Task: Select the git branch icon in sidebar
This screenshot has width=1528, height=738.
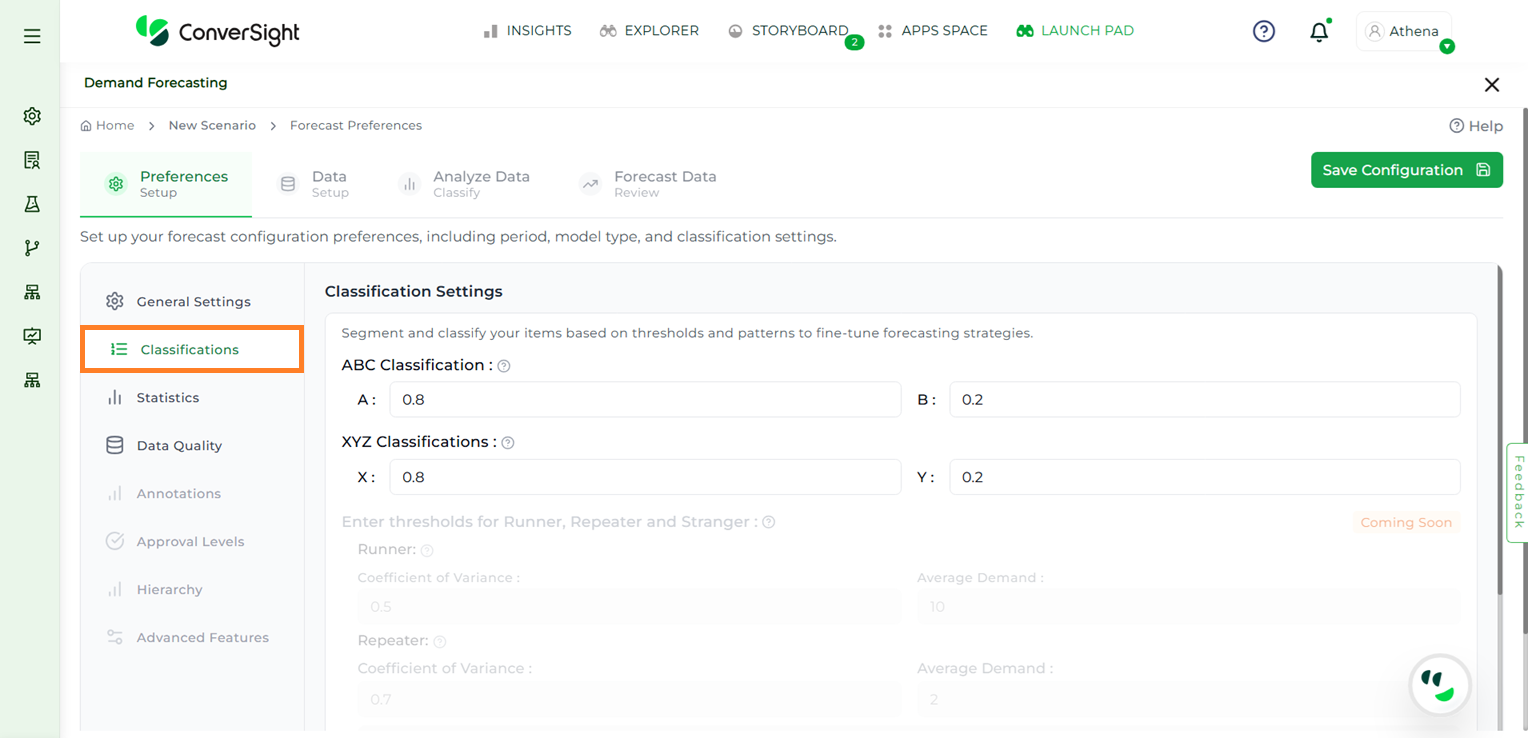Action: [32, 248]
